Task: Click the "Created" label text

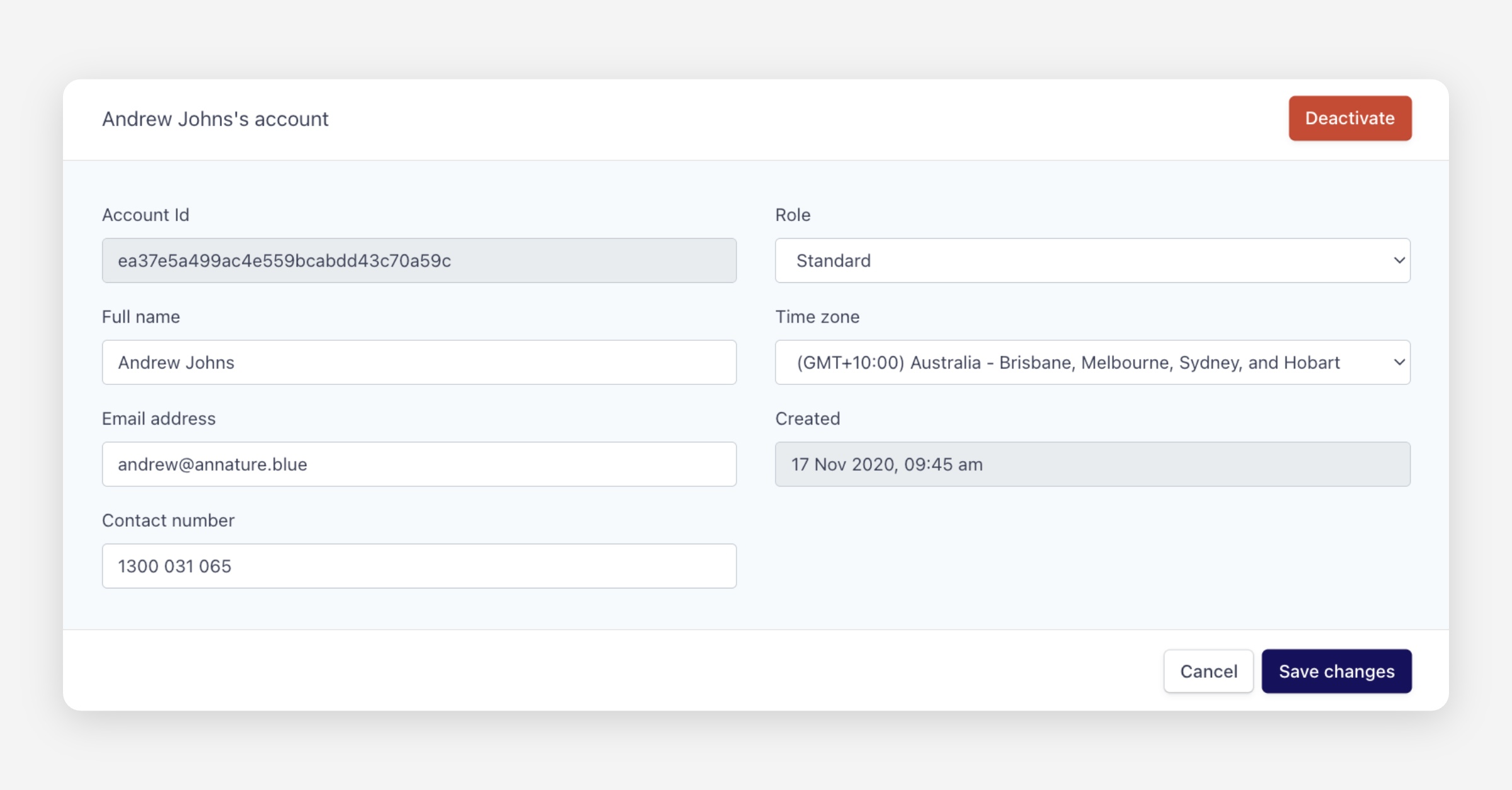Action: pyautogui.click(x=808, y=419)
